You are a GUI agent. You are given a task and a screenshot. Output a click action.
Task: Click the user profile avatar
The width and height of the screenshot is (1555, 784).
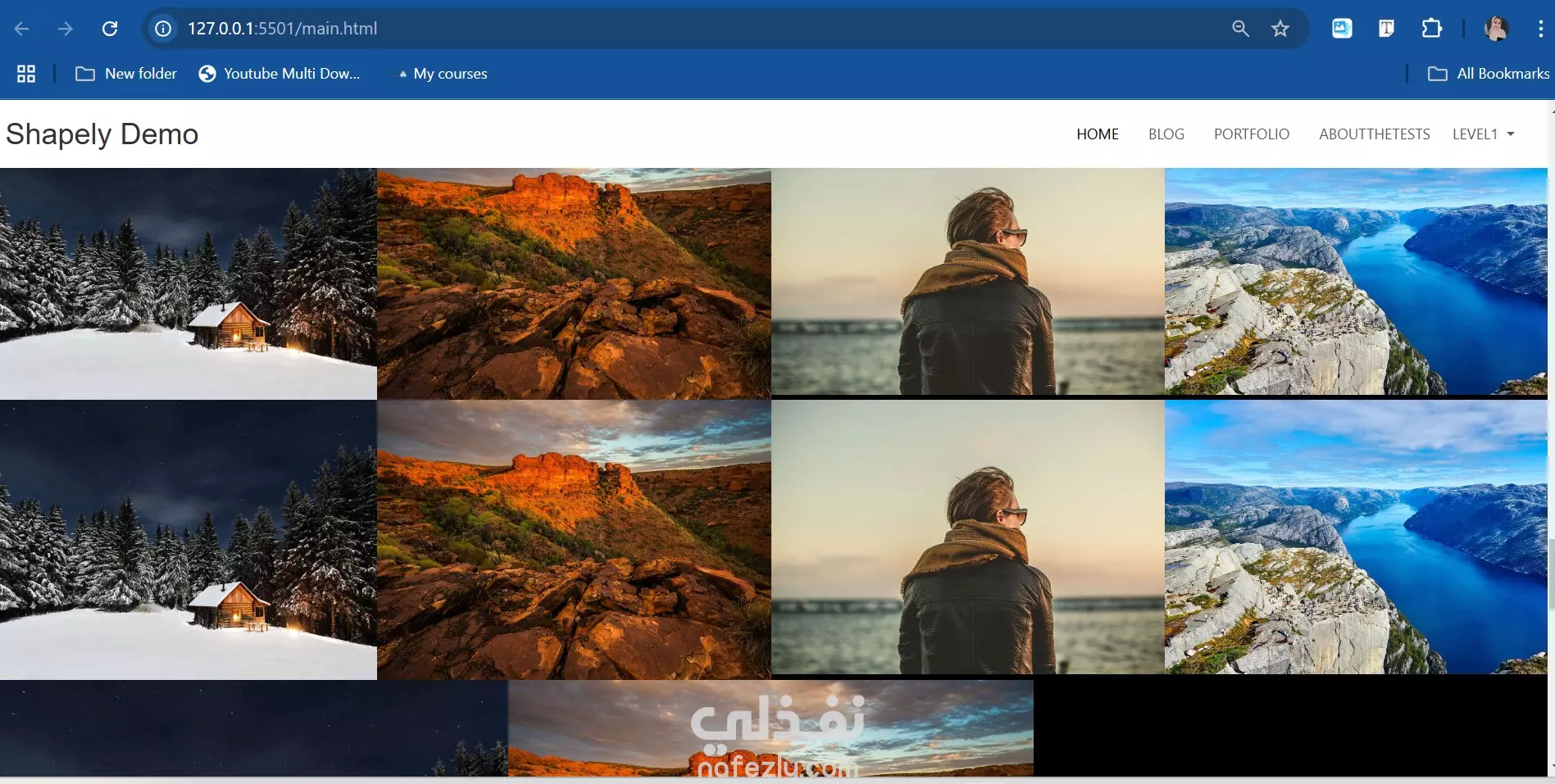[1496, 29]
